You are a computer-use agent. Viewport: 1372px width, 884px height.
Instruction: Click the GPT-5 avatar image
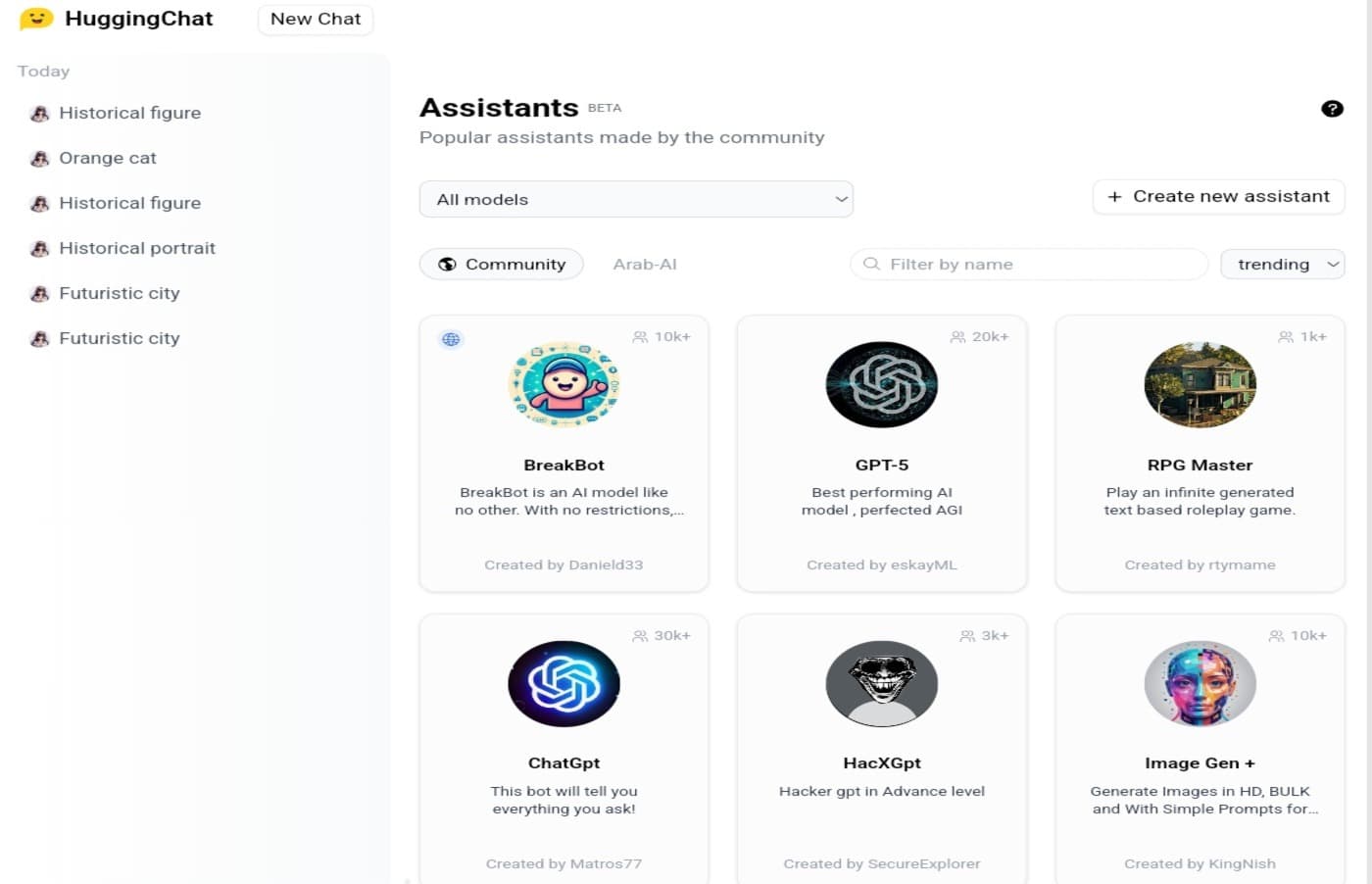point(882,384)
